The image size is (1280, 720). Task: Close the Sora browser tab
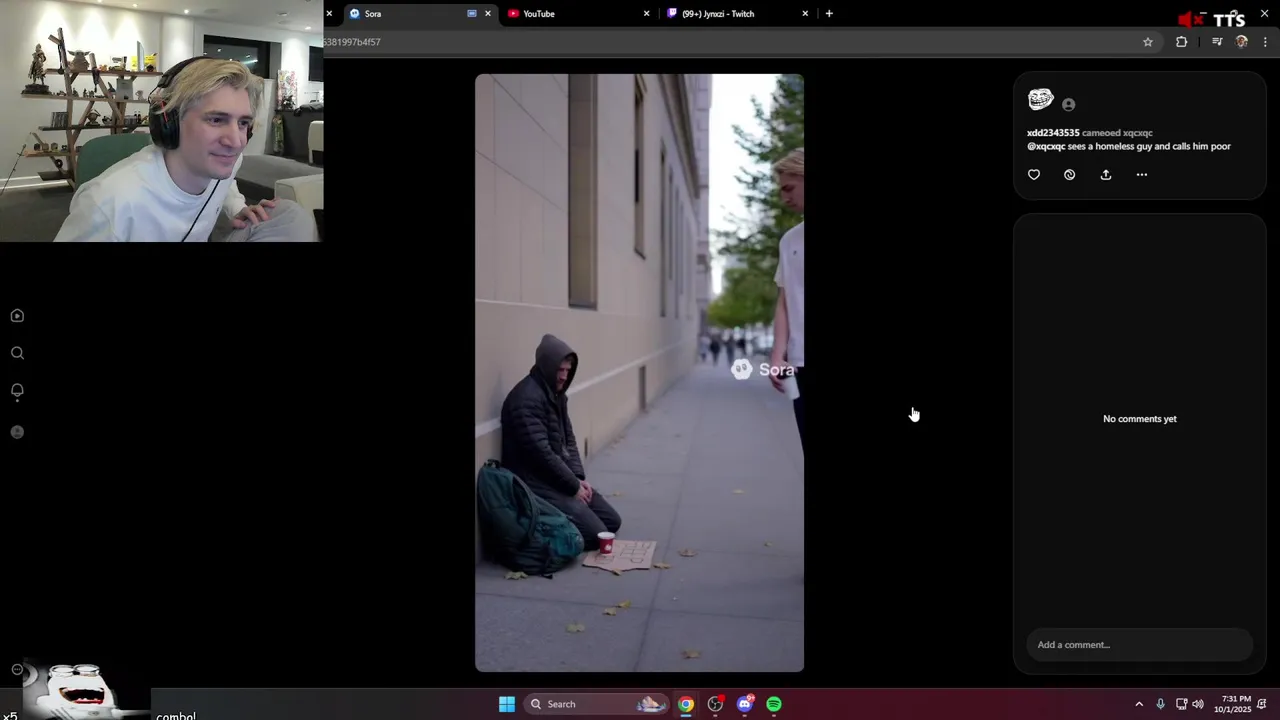point(488,14)
